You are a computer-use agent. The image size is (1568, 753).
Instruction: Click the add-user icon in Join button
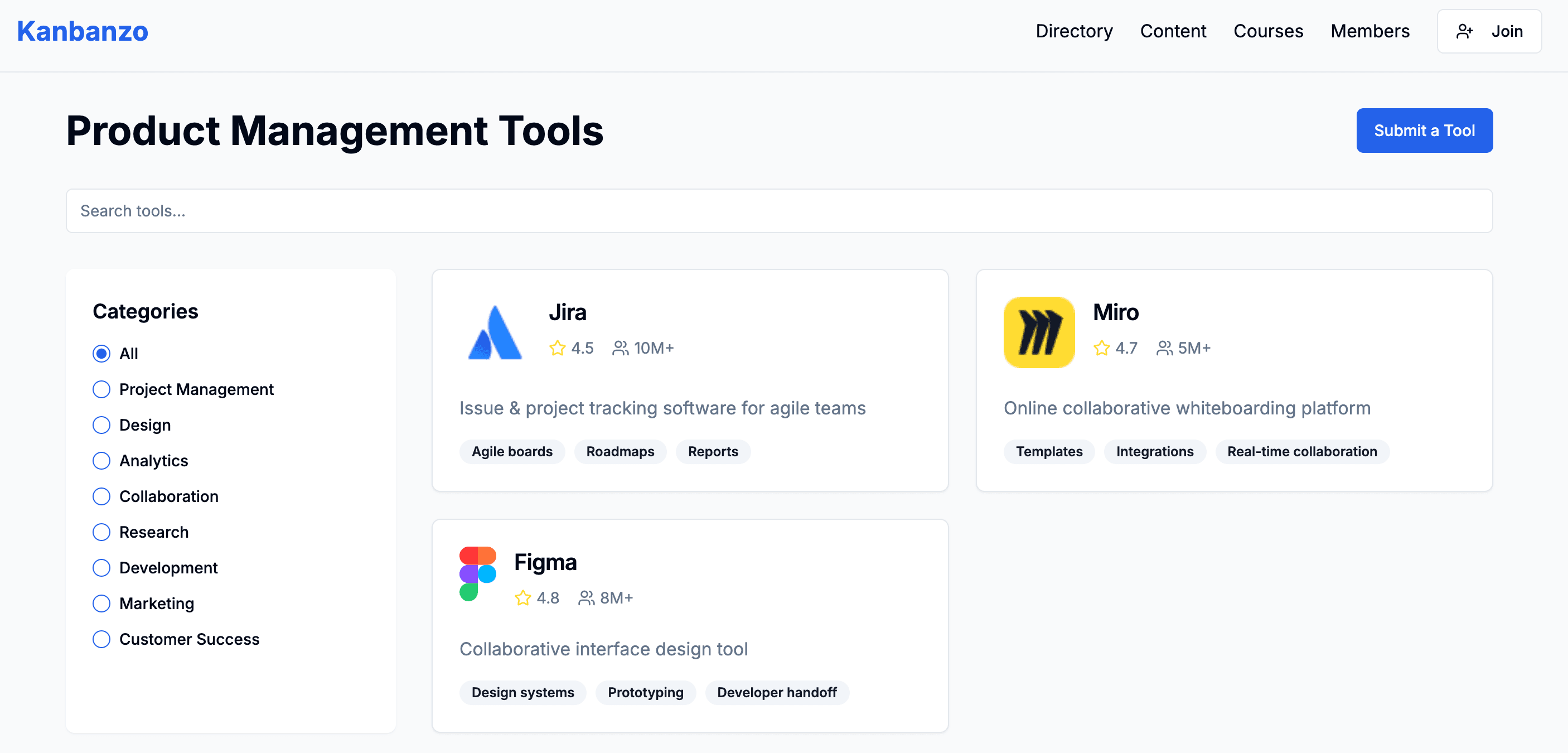click(1464, 32)
